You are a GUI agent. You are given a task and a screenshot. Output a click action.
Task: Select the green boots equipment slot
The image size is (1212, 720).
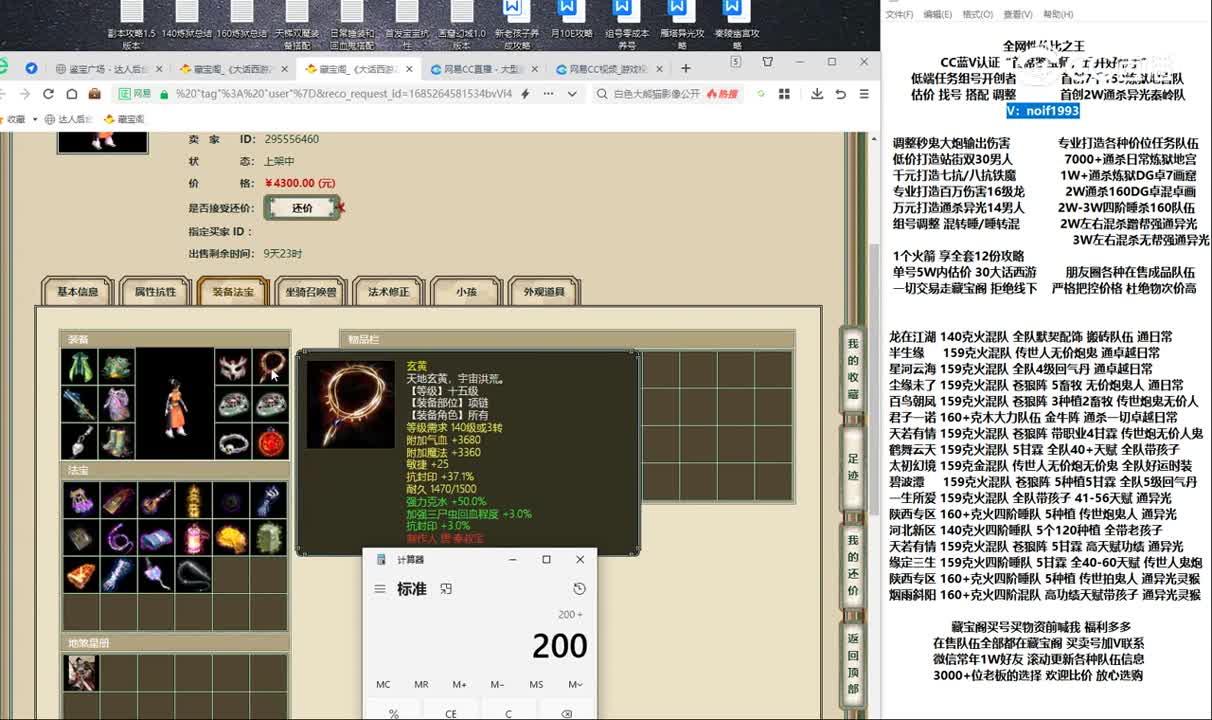(x=116, y=440)
